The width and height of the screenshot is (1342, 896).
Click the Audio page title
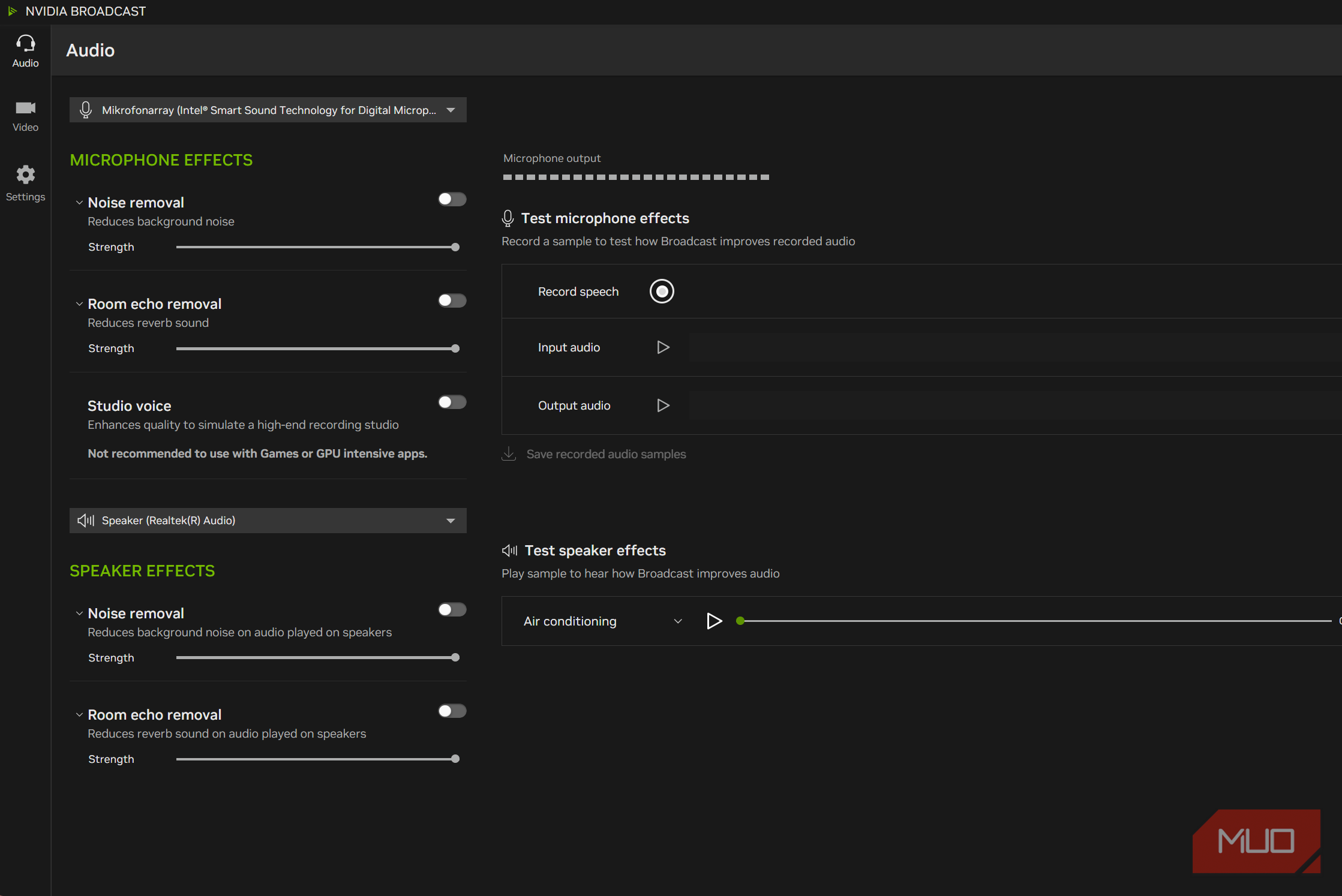[91, 50]
